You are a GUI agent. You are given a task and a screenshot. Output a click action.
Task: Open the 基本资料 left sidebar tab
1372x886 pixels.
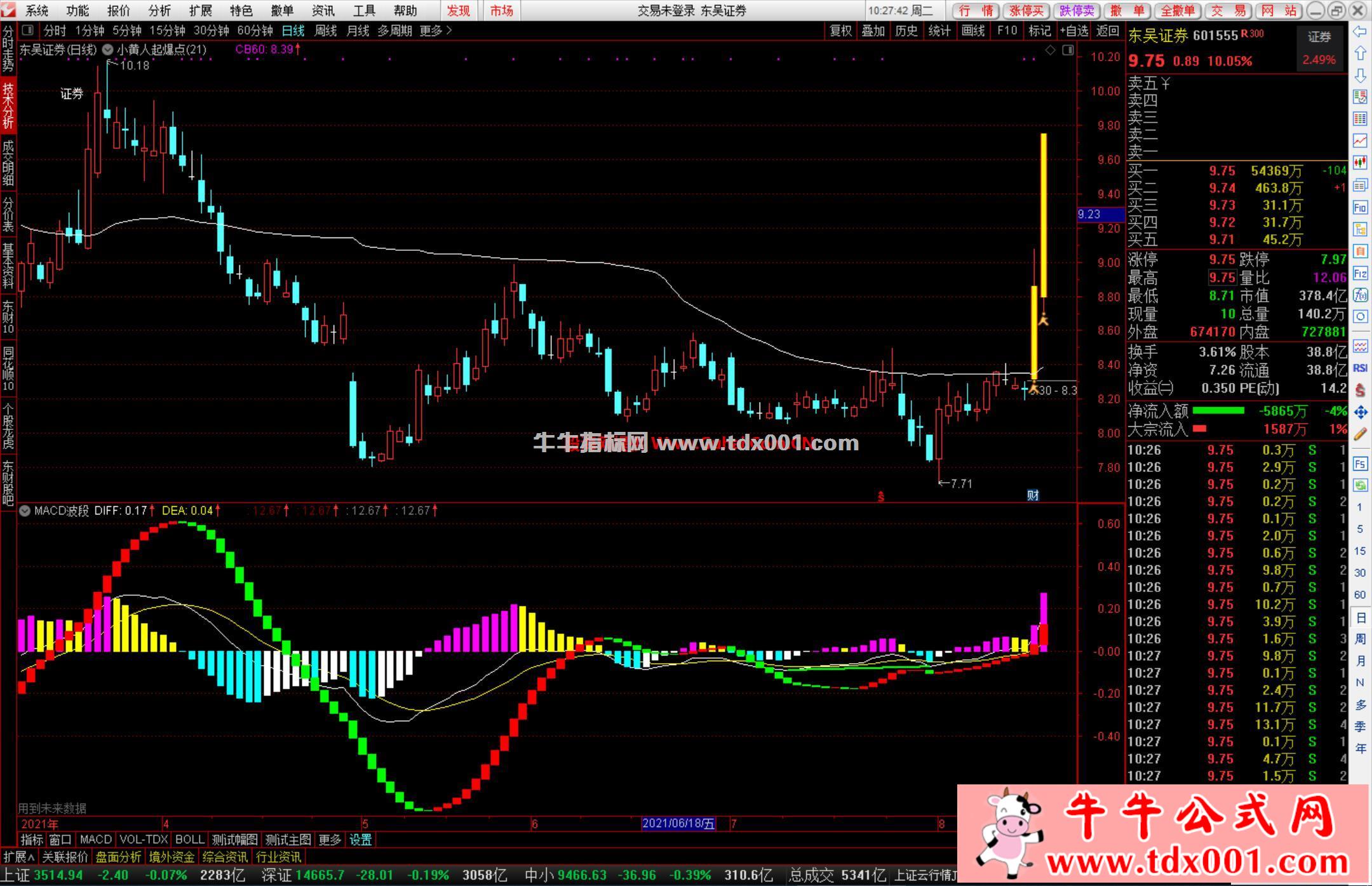click(8, 265)
